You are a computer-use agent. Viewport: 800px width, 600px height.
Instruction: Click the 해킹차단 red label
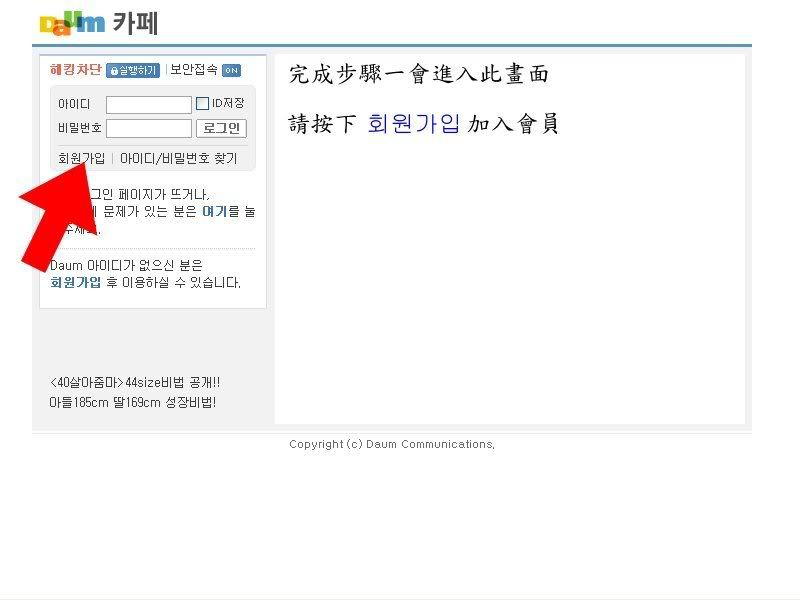tap(76, 70)
